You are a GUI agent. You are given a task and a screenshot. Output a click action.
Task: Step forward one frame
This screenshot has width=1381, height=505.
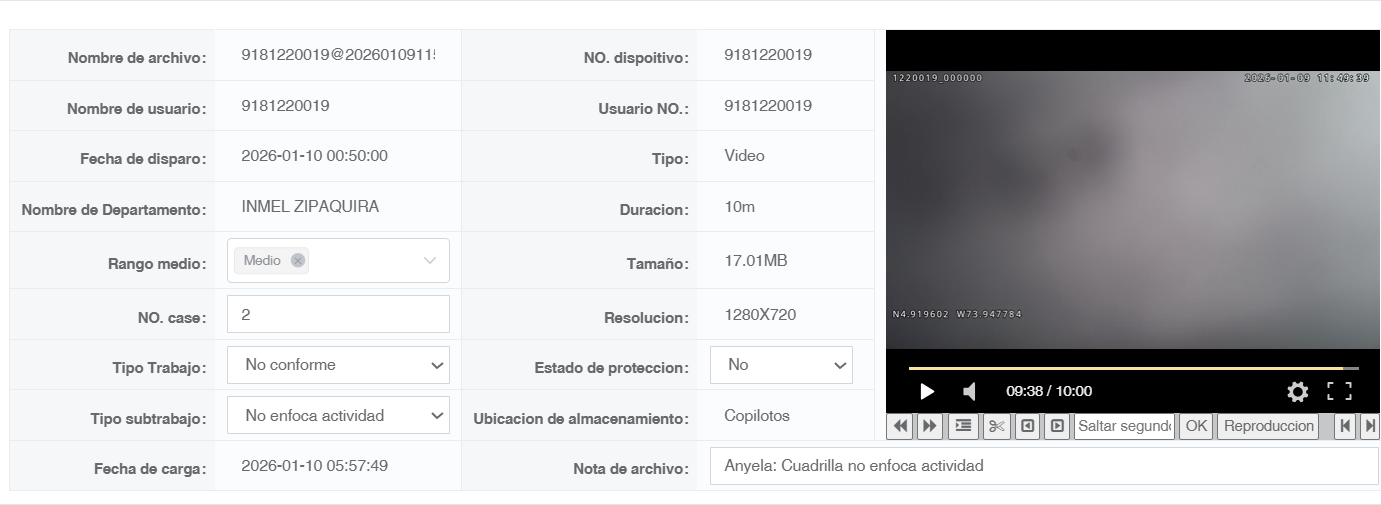1056,426
